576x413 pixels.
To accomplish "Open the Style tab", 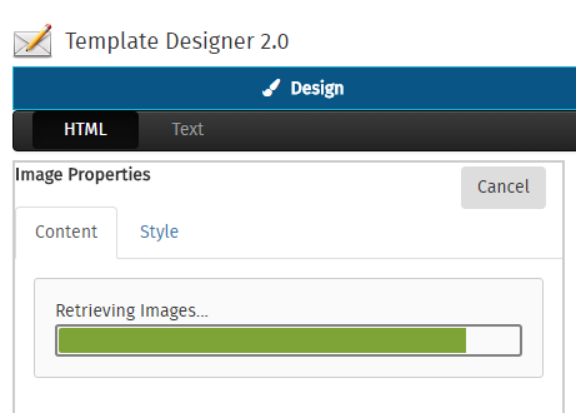I will [x=159, y=232].
